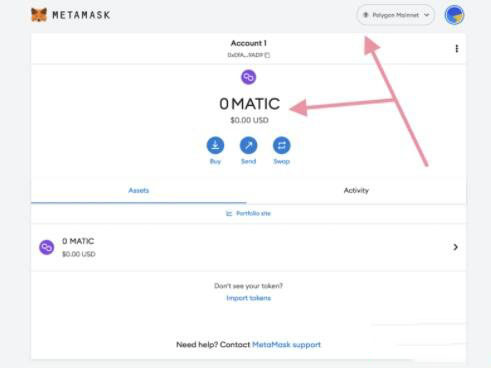The height and width of the screenshot is (368, 491).
Task: Open the Polygon Mainnet network dropdown
Action: tap(396, 15)
